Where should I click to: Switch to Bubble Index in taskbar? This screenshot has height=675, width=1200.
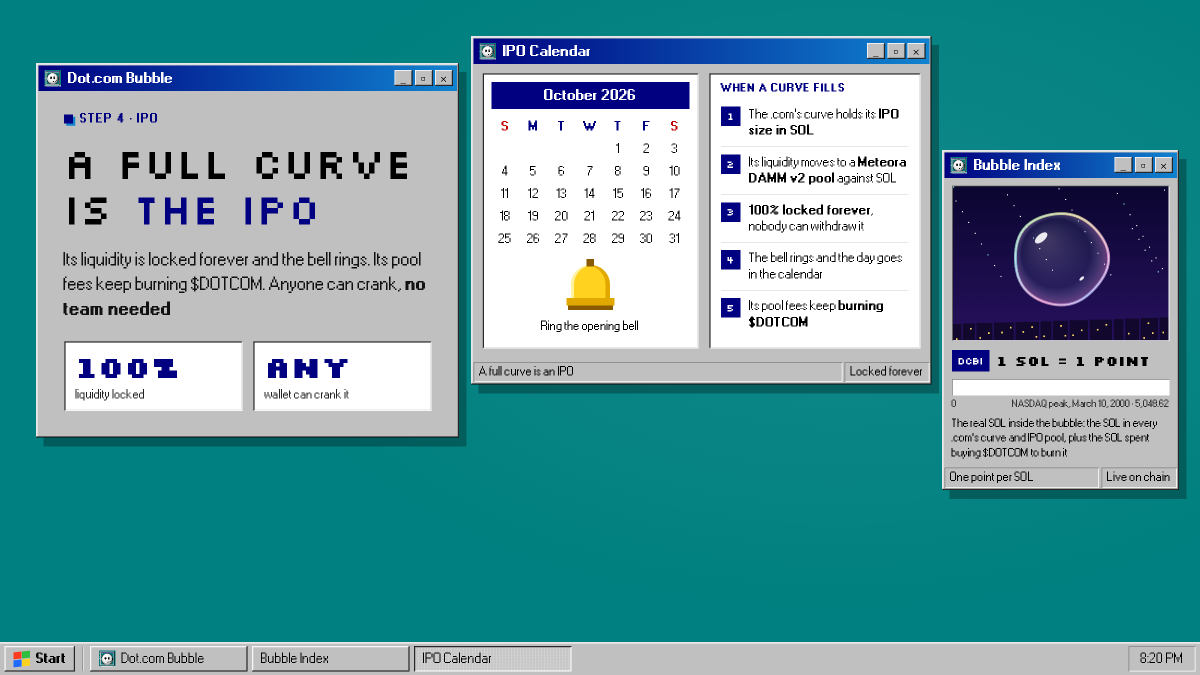point(330,658)
